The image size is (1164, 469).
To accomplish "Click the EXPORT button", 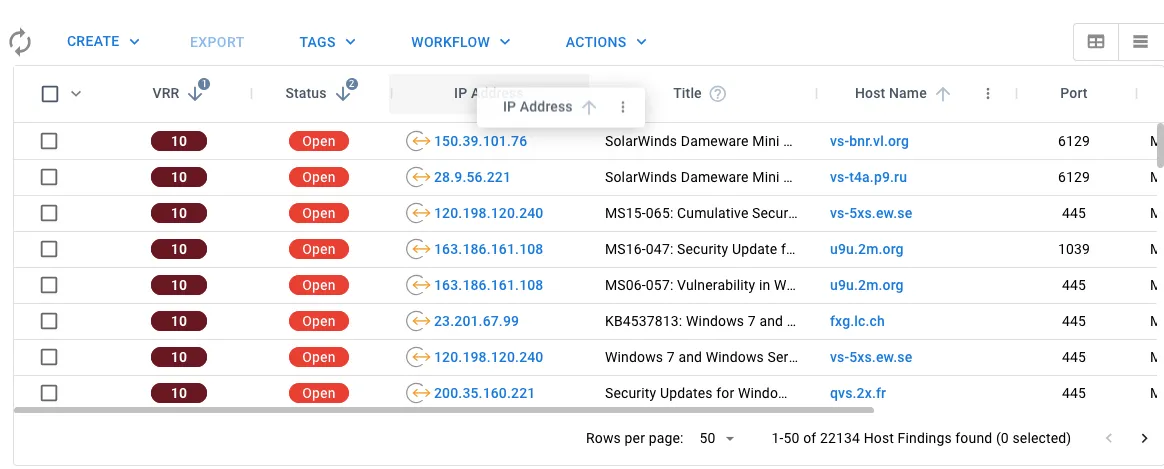I will tap(217, 42).
